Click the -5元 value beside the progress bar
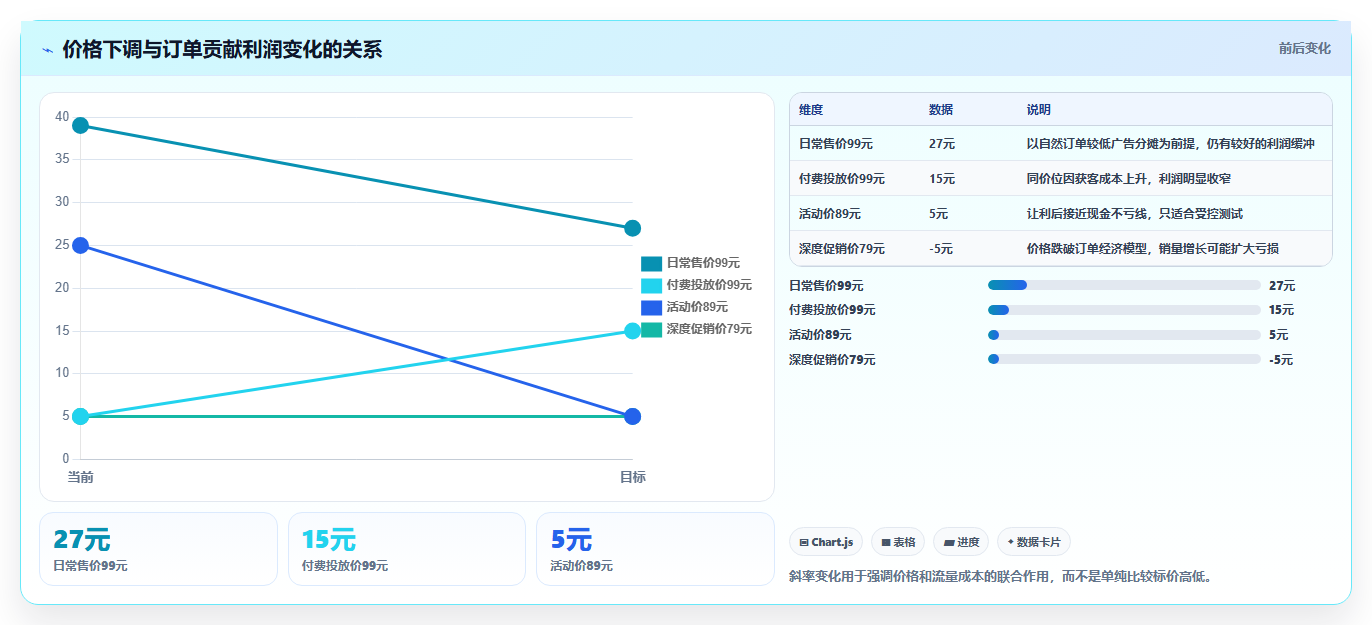 (1281, 360)
